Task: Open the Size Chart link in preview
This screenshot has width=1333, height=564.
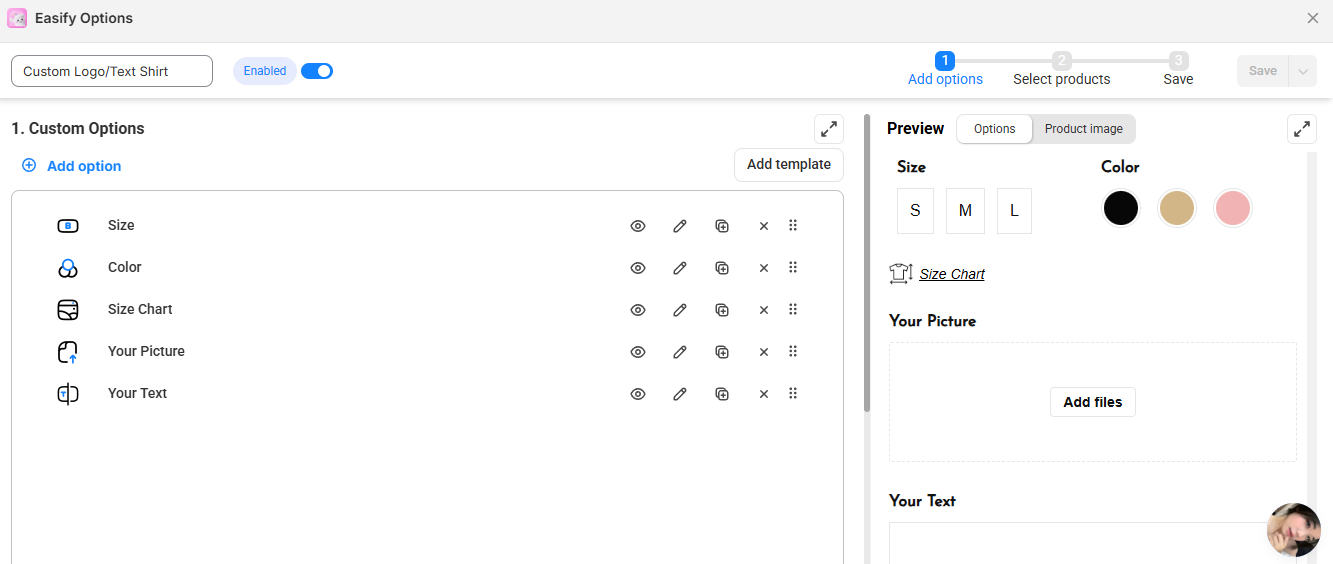Action: tap(952, 274)
